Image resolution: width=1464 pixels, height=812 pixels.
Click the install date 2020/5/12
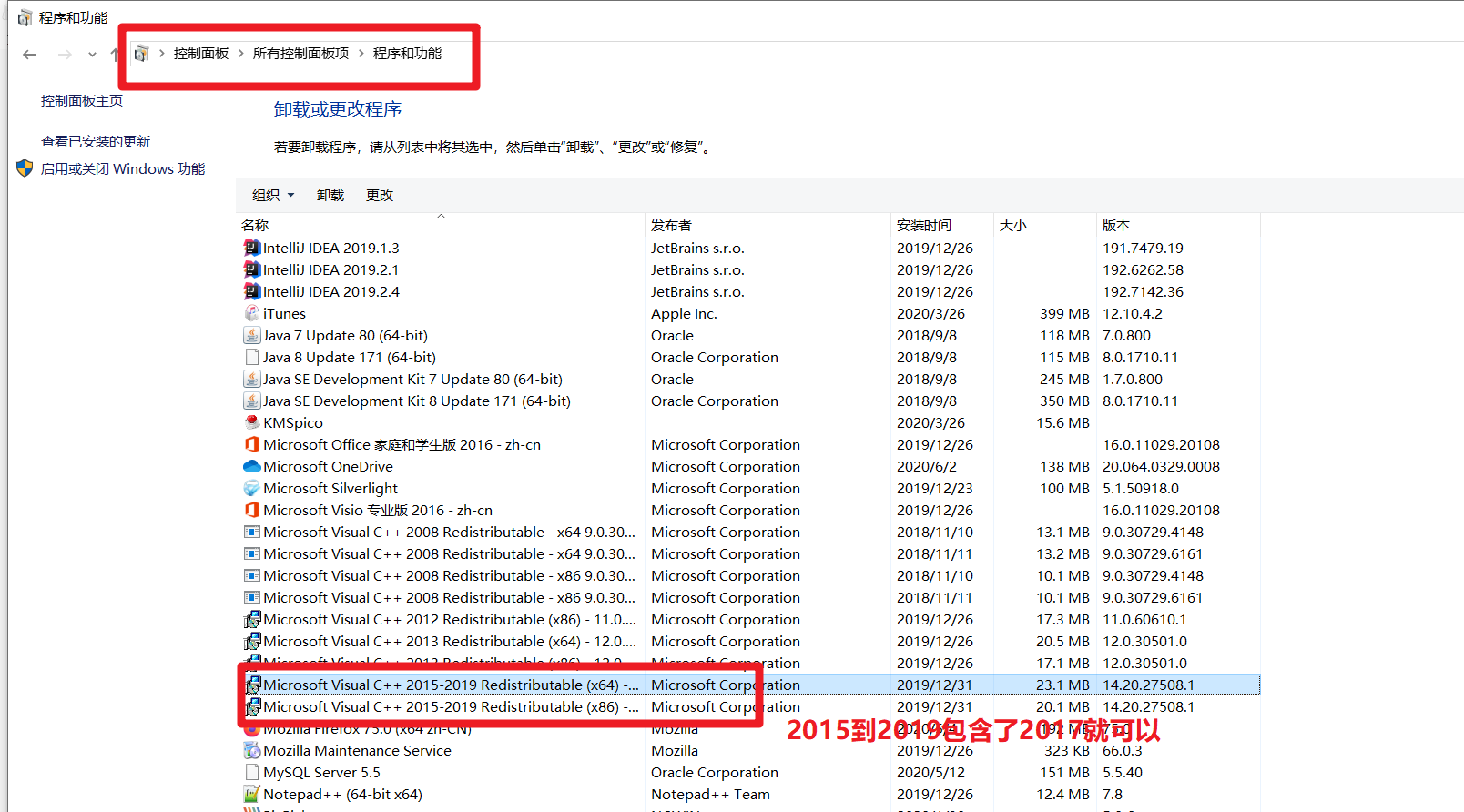[930, 772]
